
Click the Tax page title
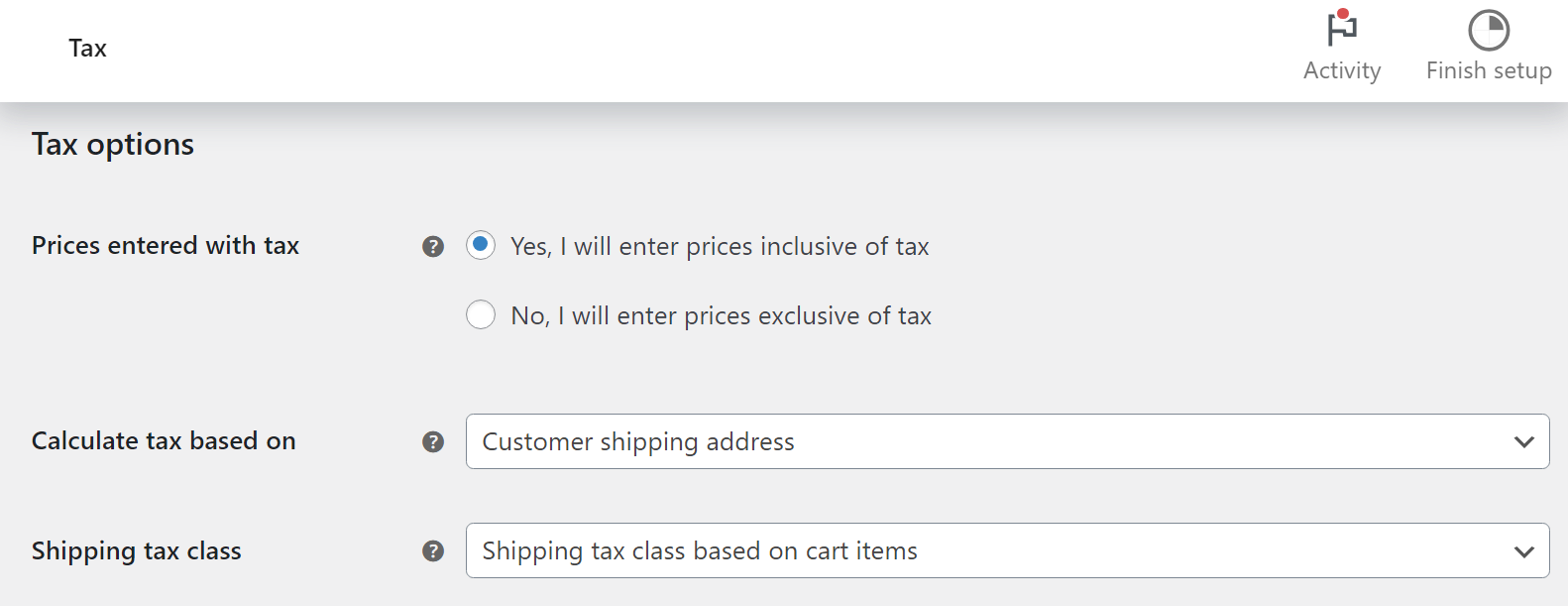click(x=87, y=47)
